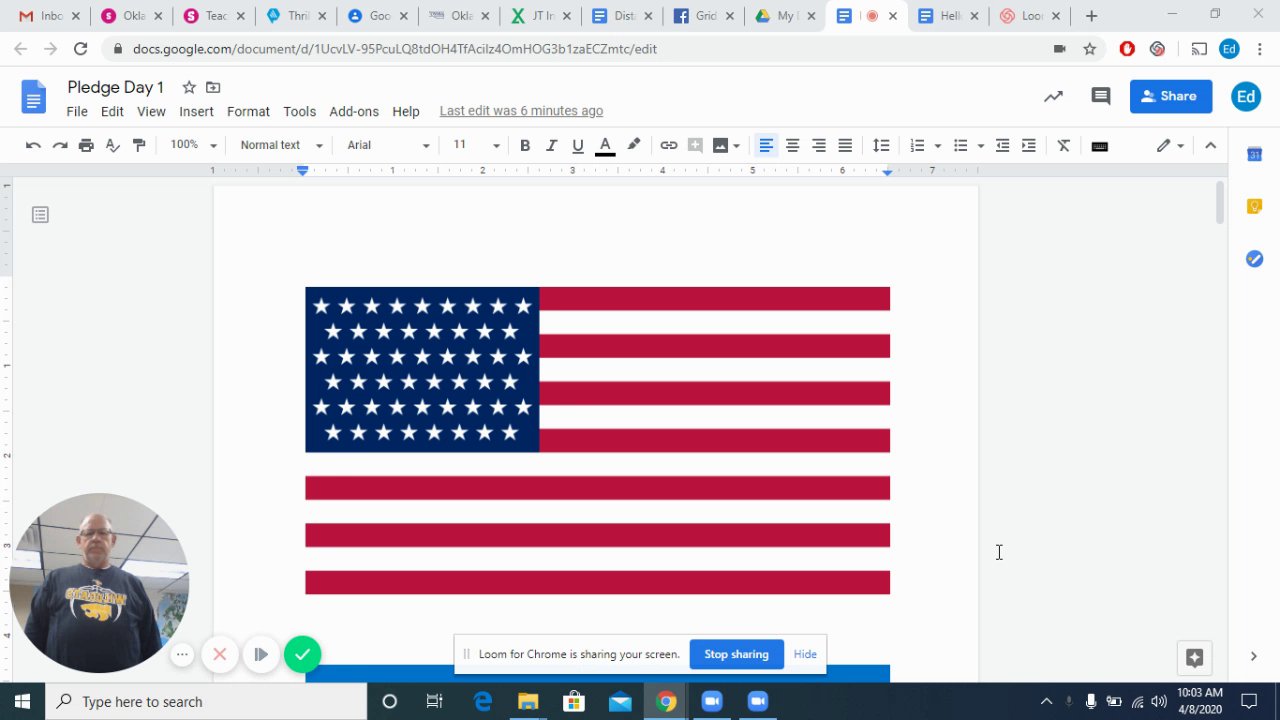Viewport: 1280px width, 720px height.
Task: Click the Redo icon in toolbar
Action: click(x=60, y=145)
